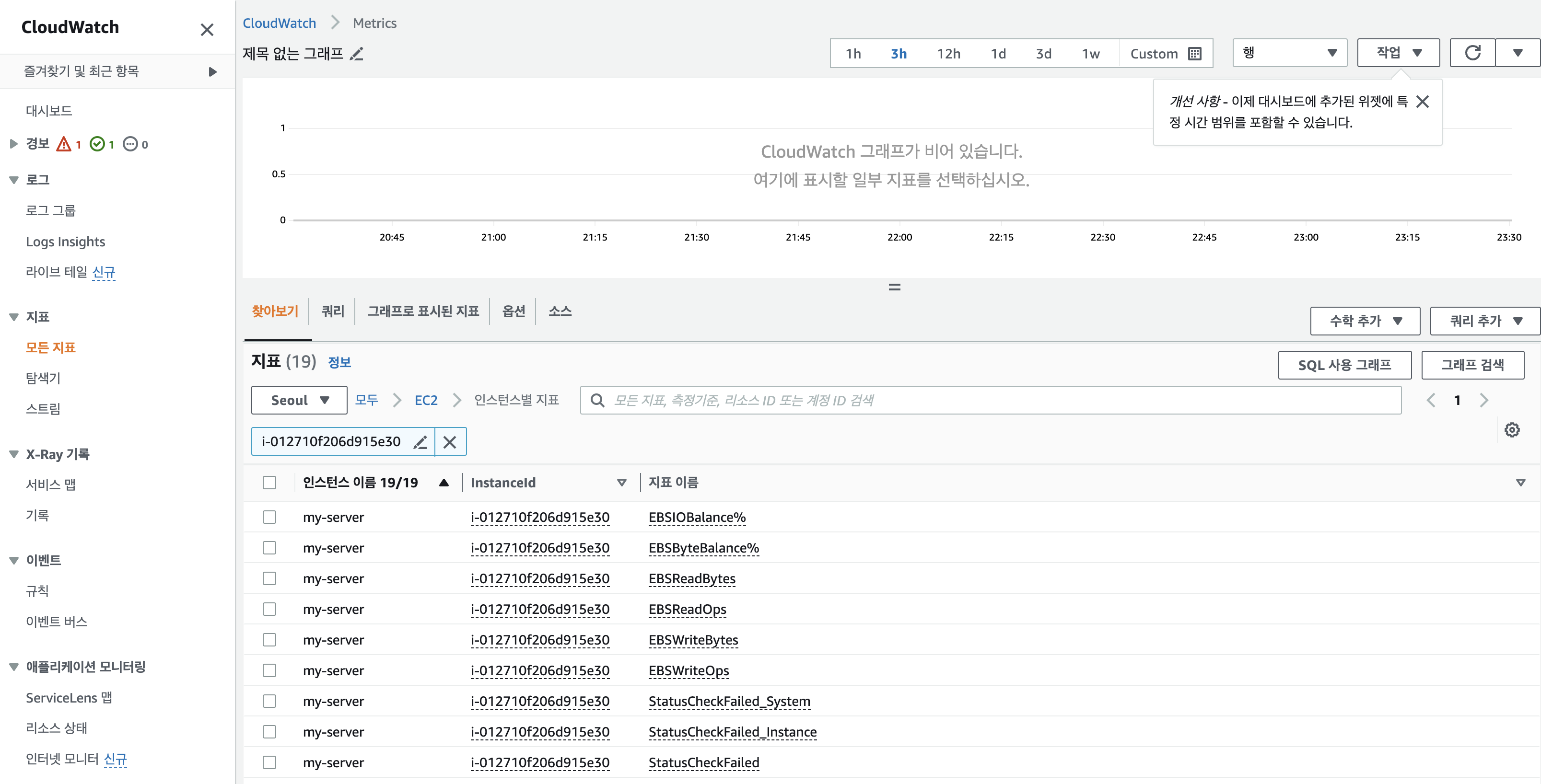Open the 쿼리 추가 dropdown
Screen dimensions: 1541x784
click(x=1485, y=321)
